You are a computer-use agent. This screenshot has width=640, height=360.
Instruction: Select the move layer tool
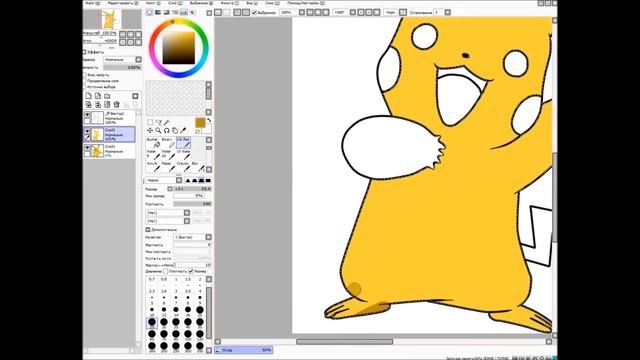pos(150,131)
